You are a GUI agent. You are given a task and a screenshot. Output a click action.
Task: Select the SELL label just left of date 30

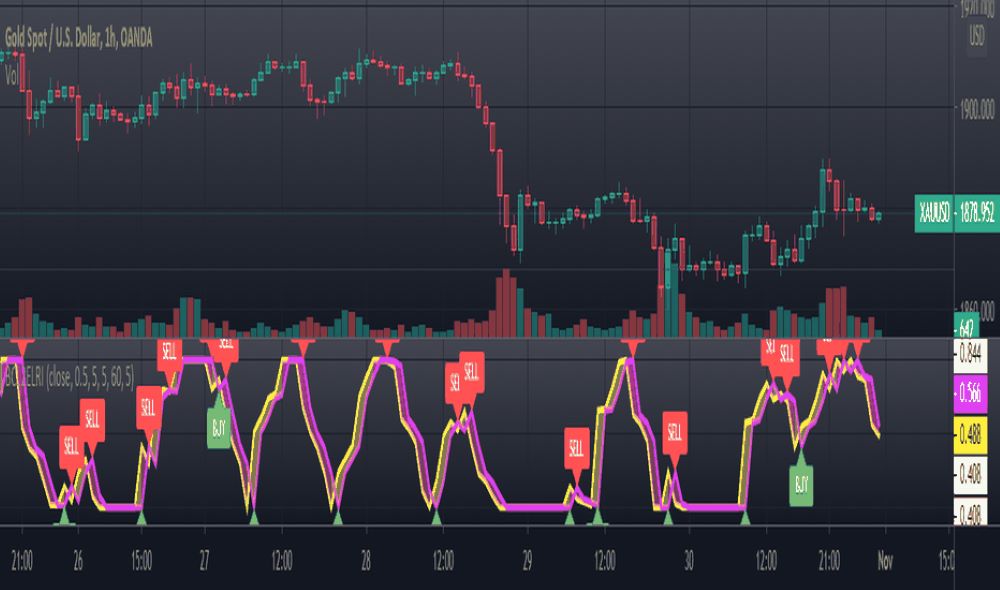(677, 433)
